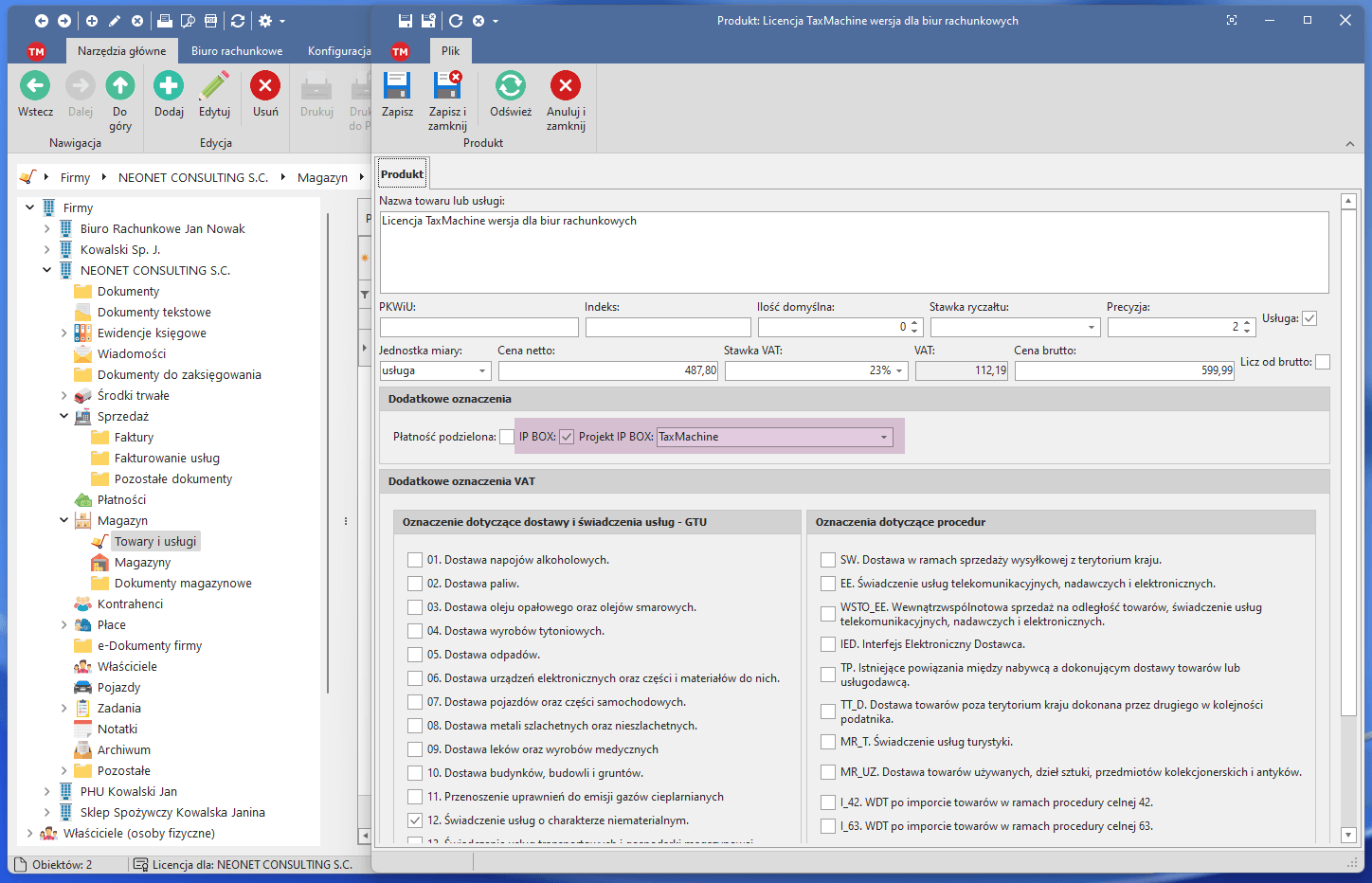Click the Wstecz back arrow icon
This screenshot has width=1372, height=883.
pos(35,87)
